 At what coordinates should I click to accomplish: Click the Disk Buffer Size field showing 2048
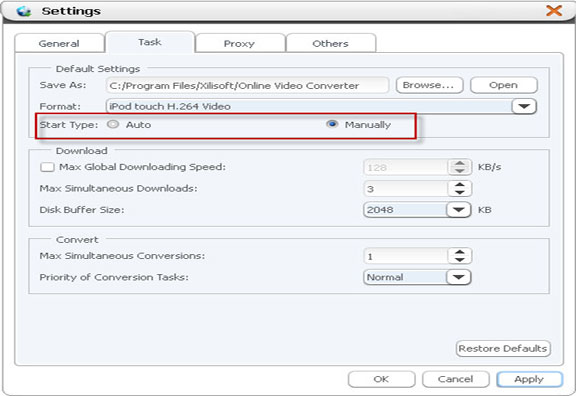point(405,210)
